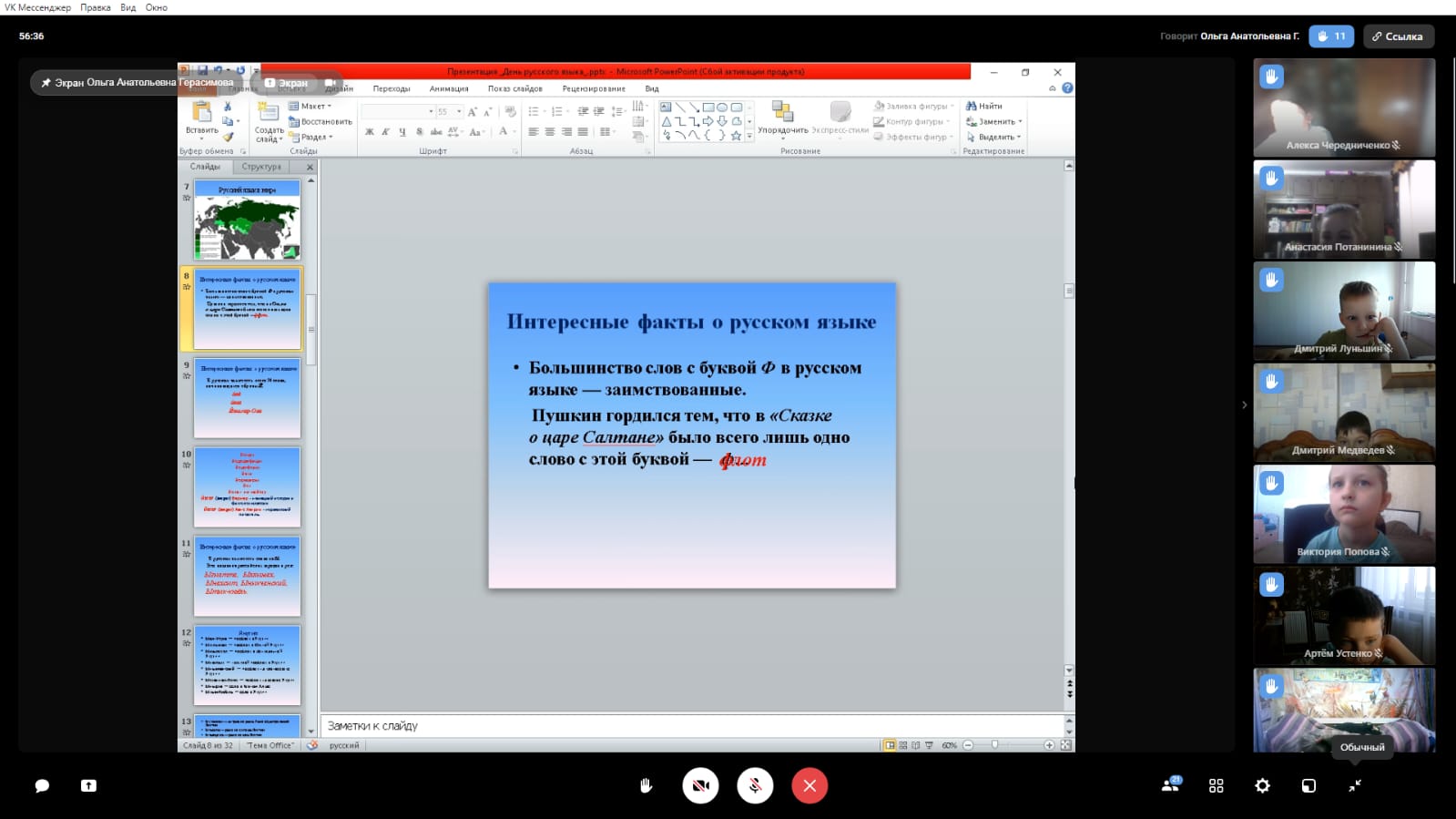Click the numbered list icon
Screen dimensions: 1456x819
pos(559,111)
